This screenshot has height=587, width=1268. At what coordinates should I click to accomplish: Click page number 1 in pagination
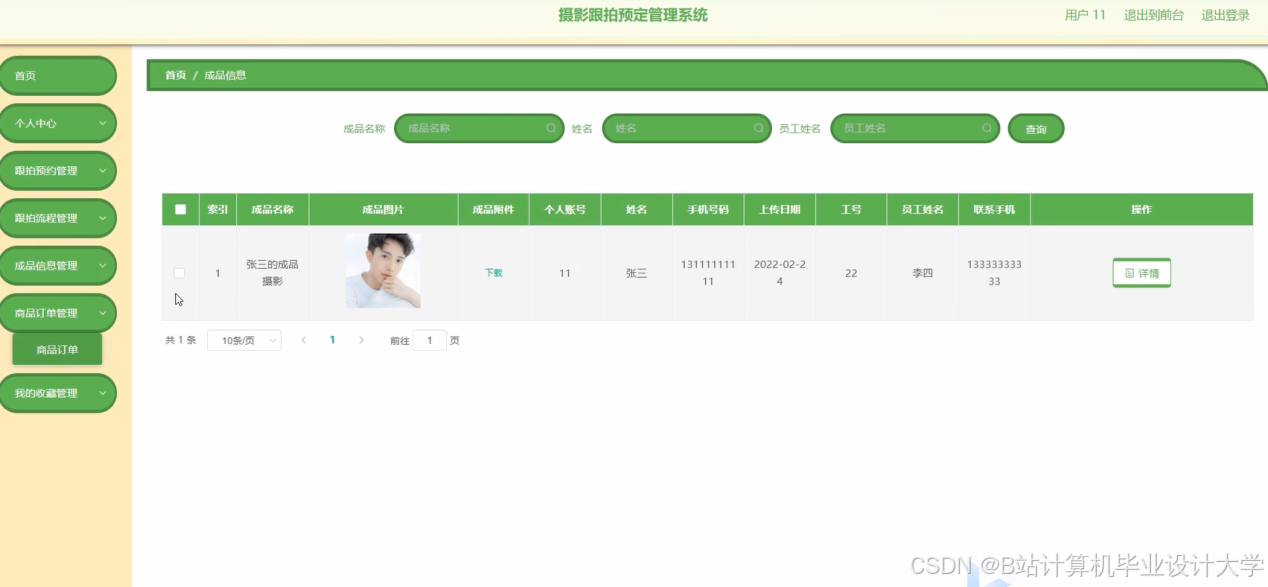point(332,340)
